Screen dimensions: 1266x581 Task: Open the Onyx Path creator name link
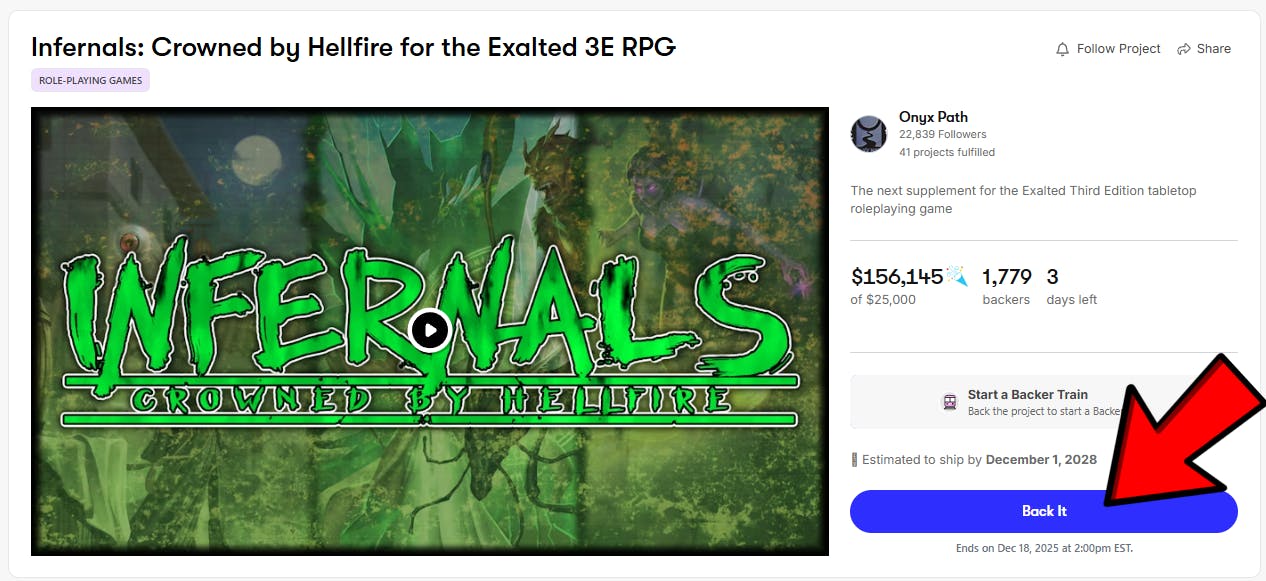pos(933,117)
